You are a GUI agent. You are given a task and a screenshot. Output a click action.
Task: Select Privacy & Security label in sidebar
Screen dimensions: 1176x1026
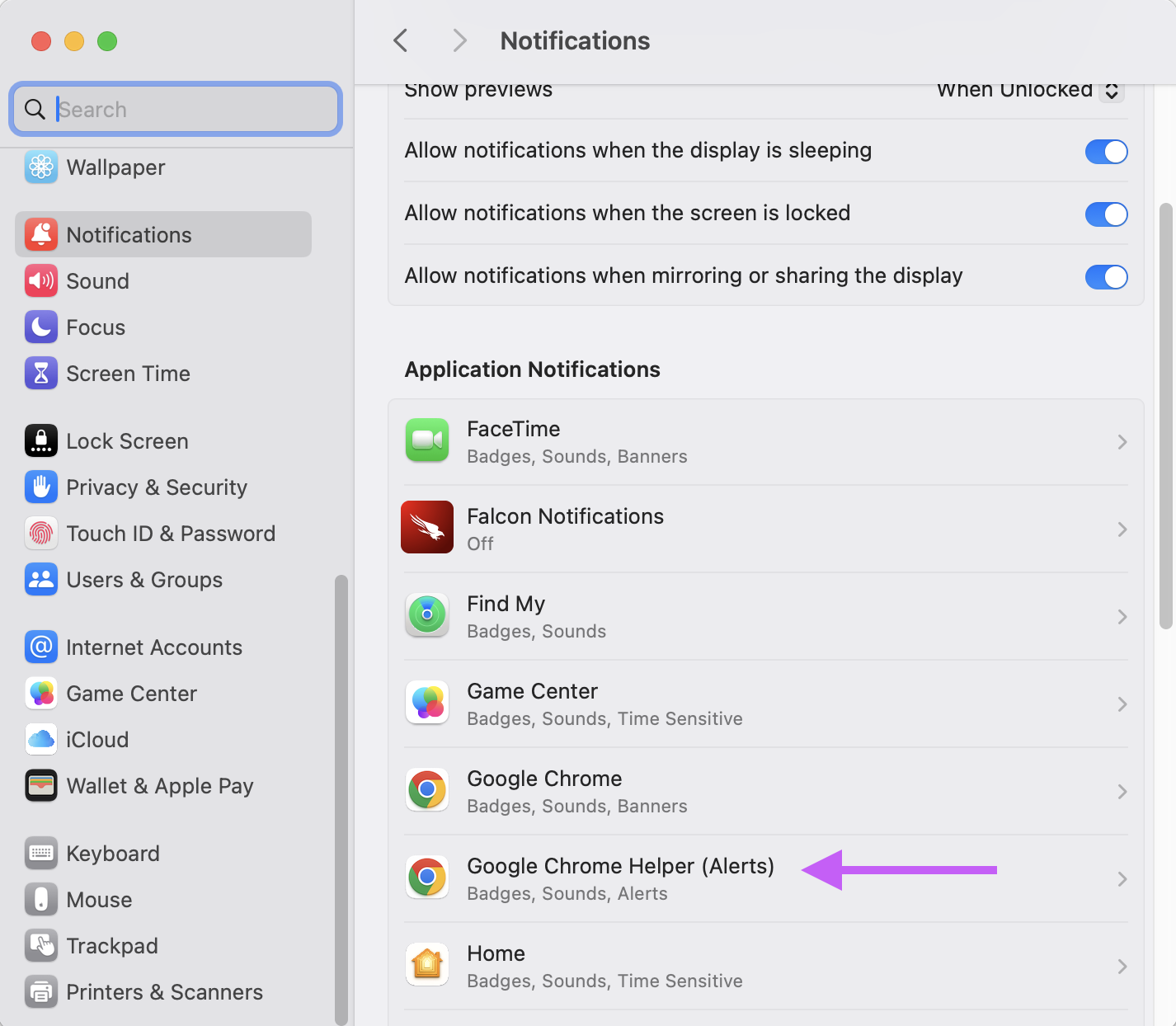(157, 487)
